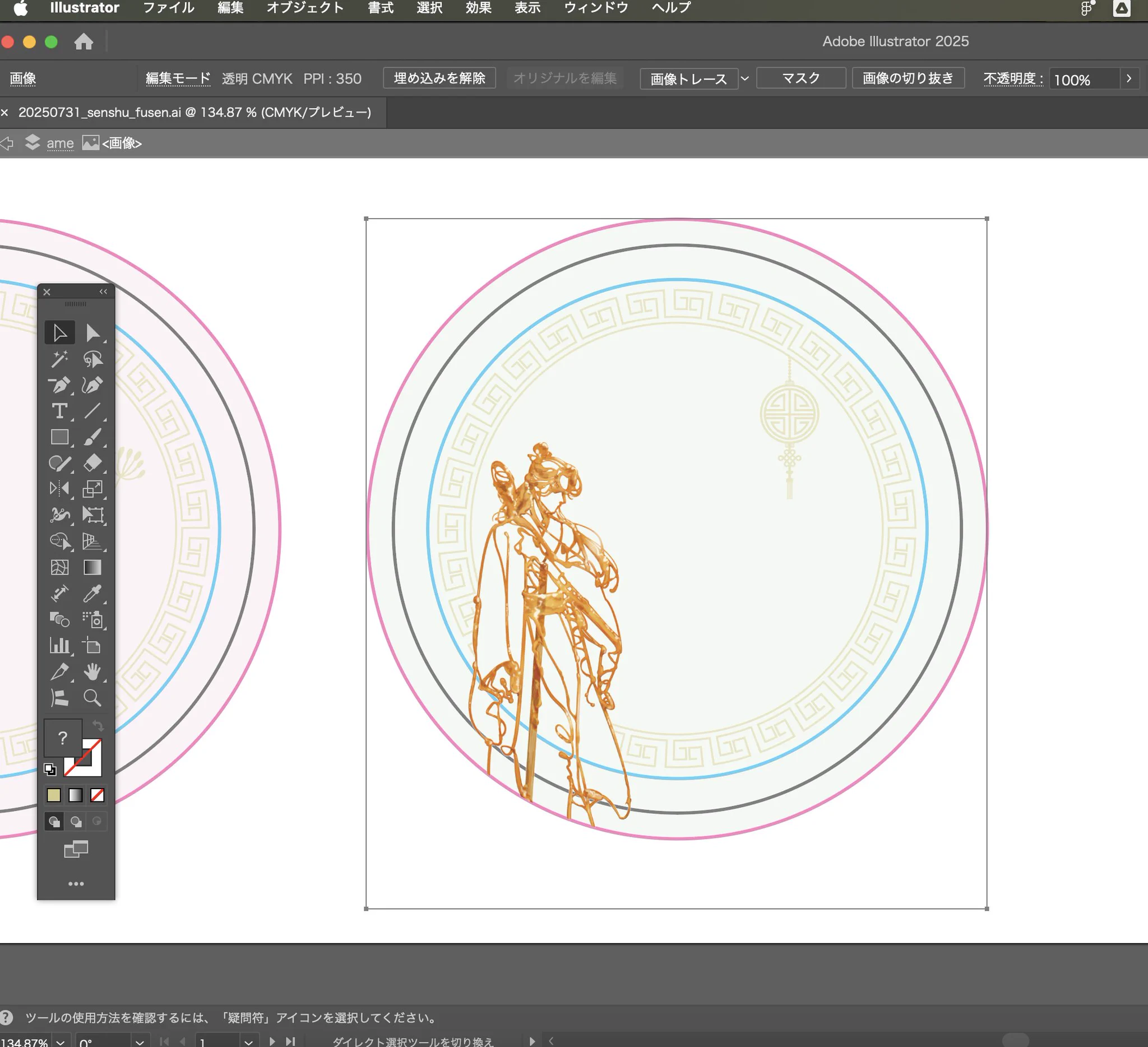Select the Eraser tool
The width and height of the screenshot is (1148, 1047).
click(x=92, y=463)
